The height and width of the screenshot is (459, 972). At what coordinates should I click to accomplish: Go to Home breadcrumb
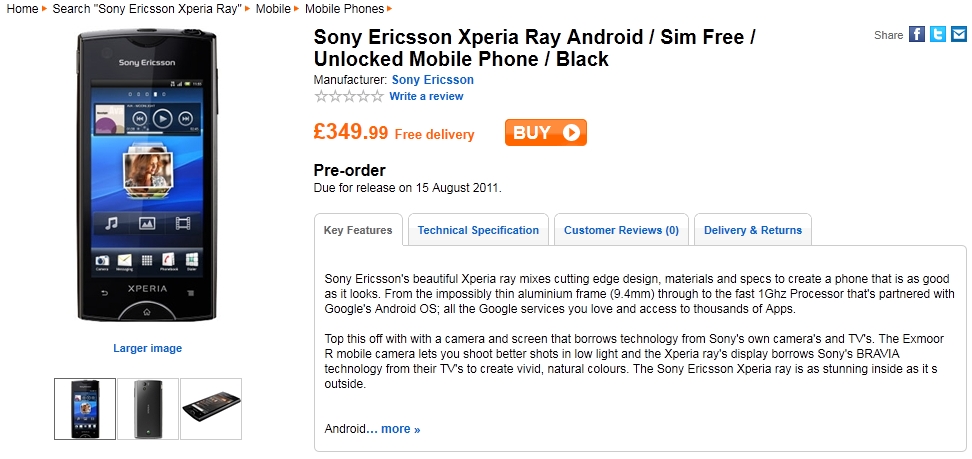pyautogui.click(x=22, y=8)
